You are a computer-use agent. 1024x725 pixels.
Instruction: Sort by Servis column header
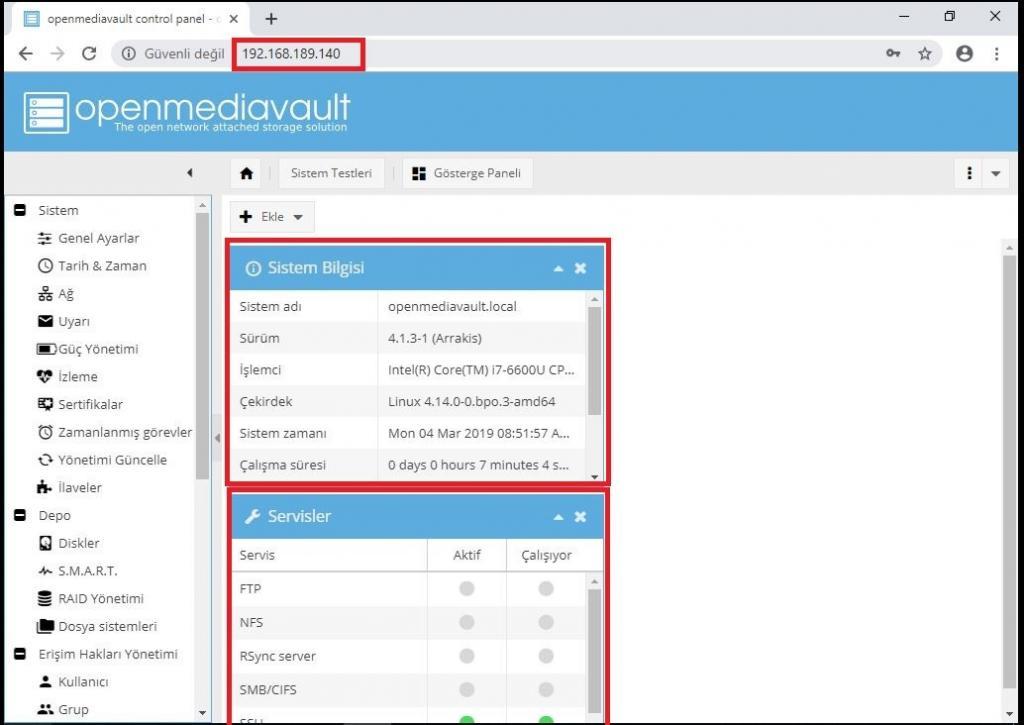[x=329, y=555]
